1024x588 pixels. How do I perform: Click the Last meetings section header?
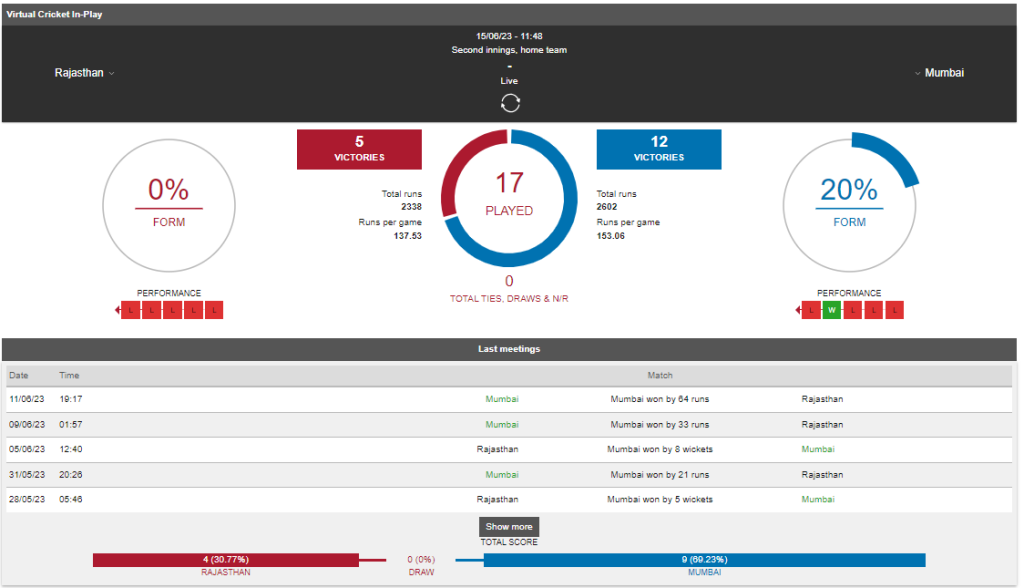click(509, 349)
